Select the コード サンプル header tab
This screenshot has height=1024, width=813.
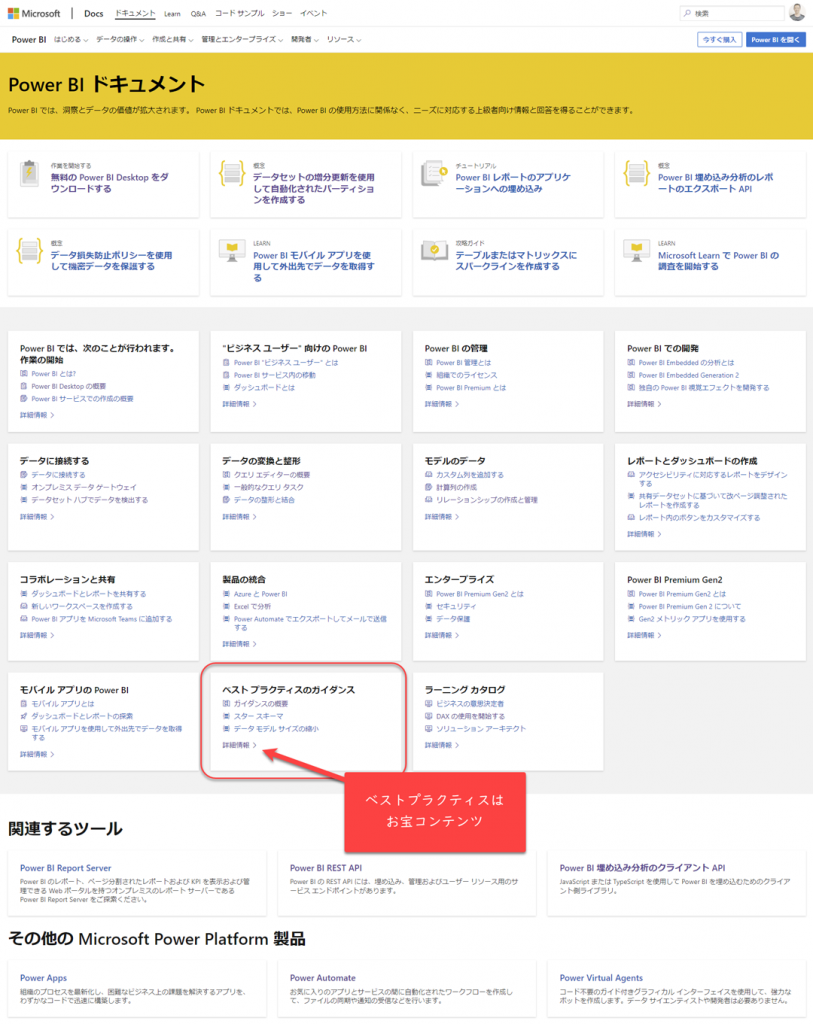[240, 13]
